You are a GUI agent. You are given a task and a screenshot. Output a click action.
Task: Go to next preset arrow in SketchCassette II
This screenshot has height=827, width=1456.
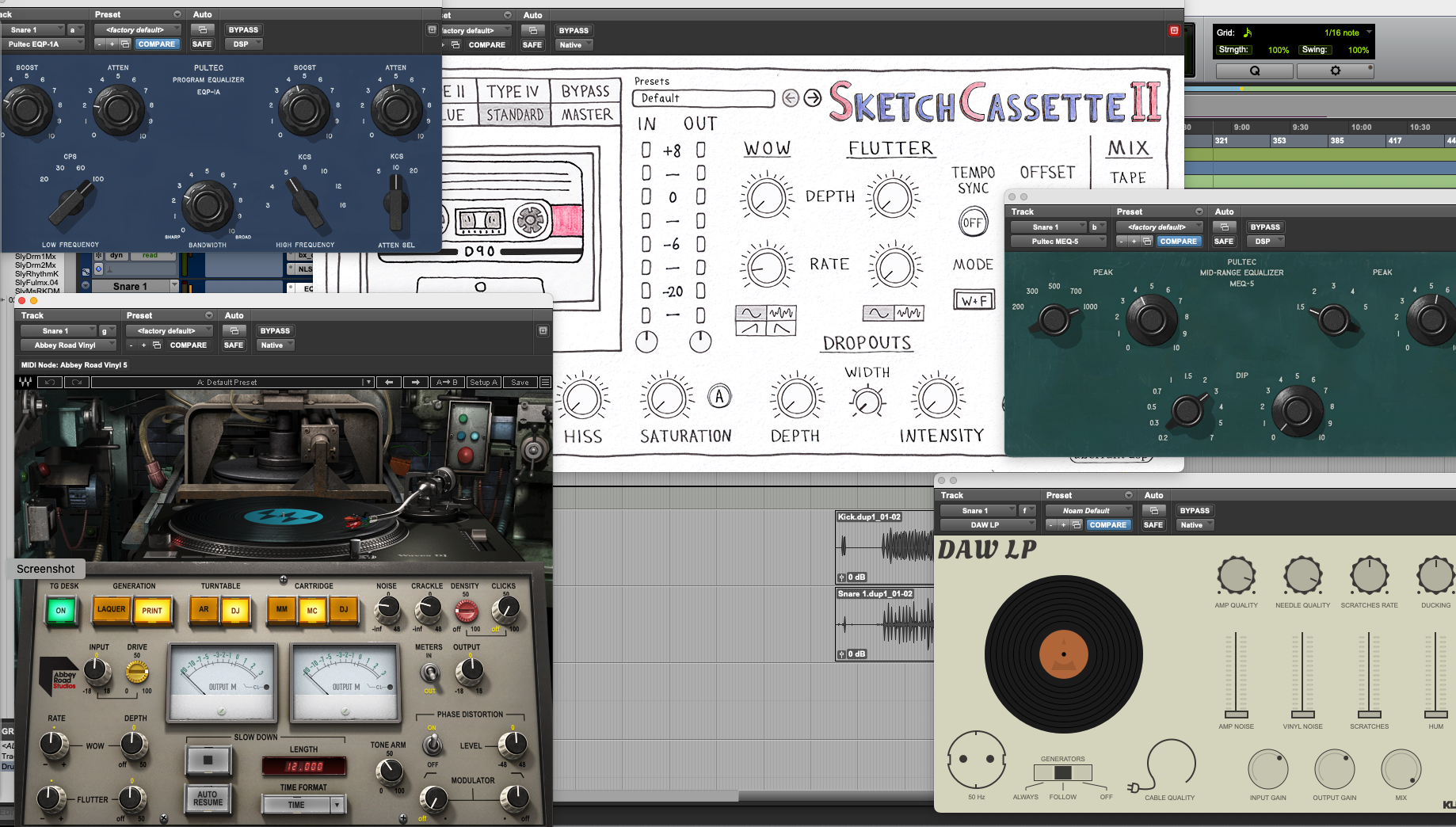pyautogui.click(x=813, y=97)
